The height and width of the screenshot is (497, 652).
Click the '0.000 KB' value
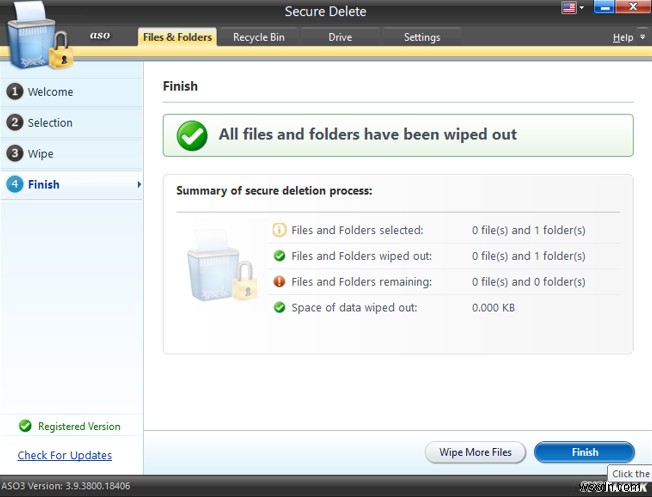point(493,308)
